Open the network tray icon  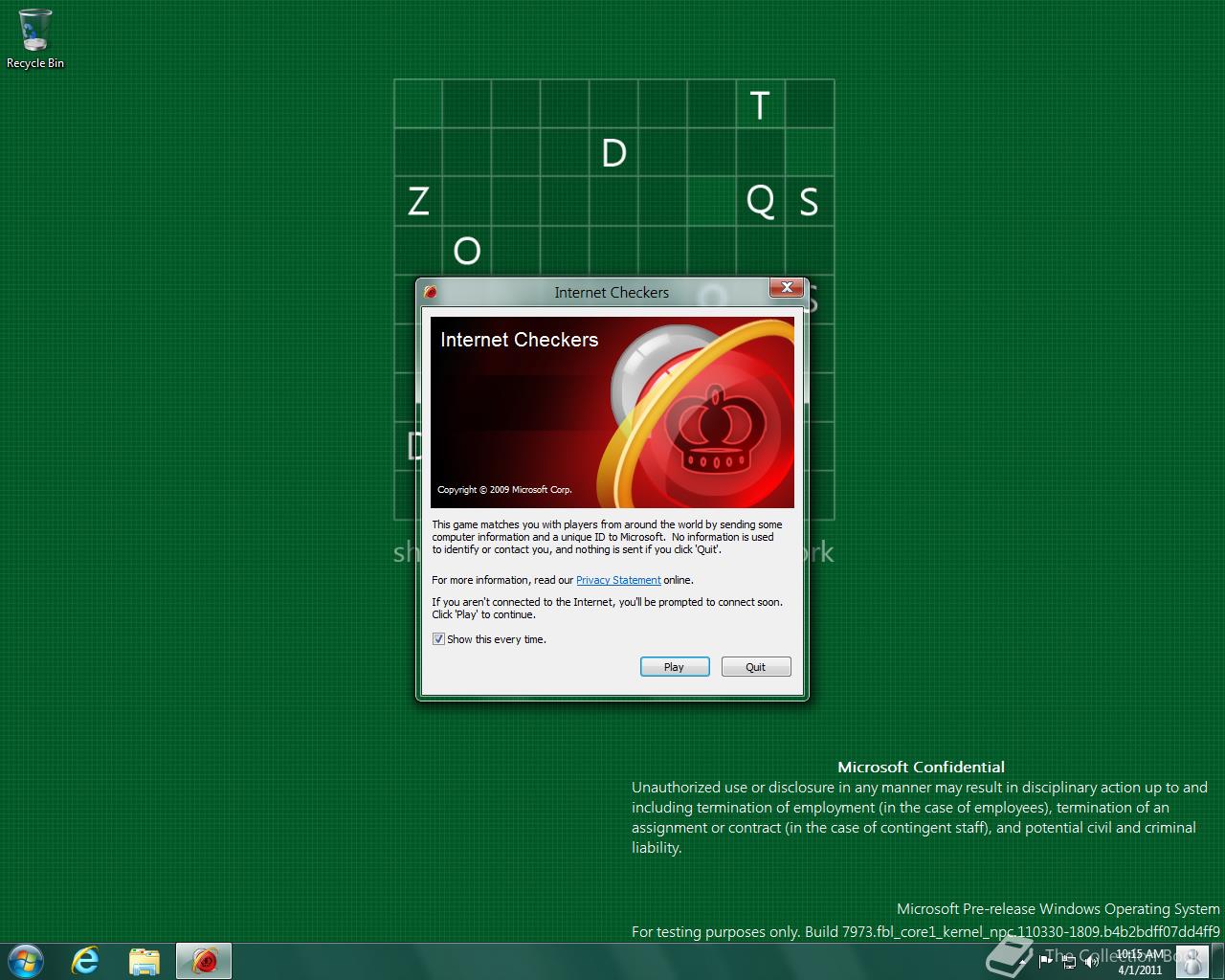pyautogui.click(x=1070, y=962)
